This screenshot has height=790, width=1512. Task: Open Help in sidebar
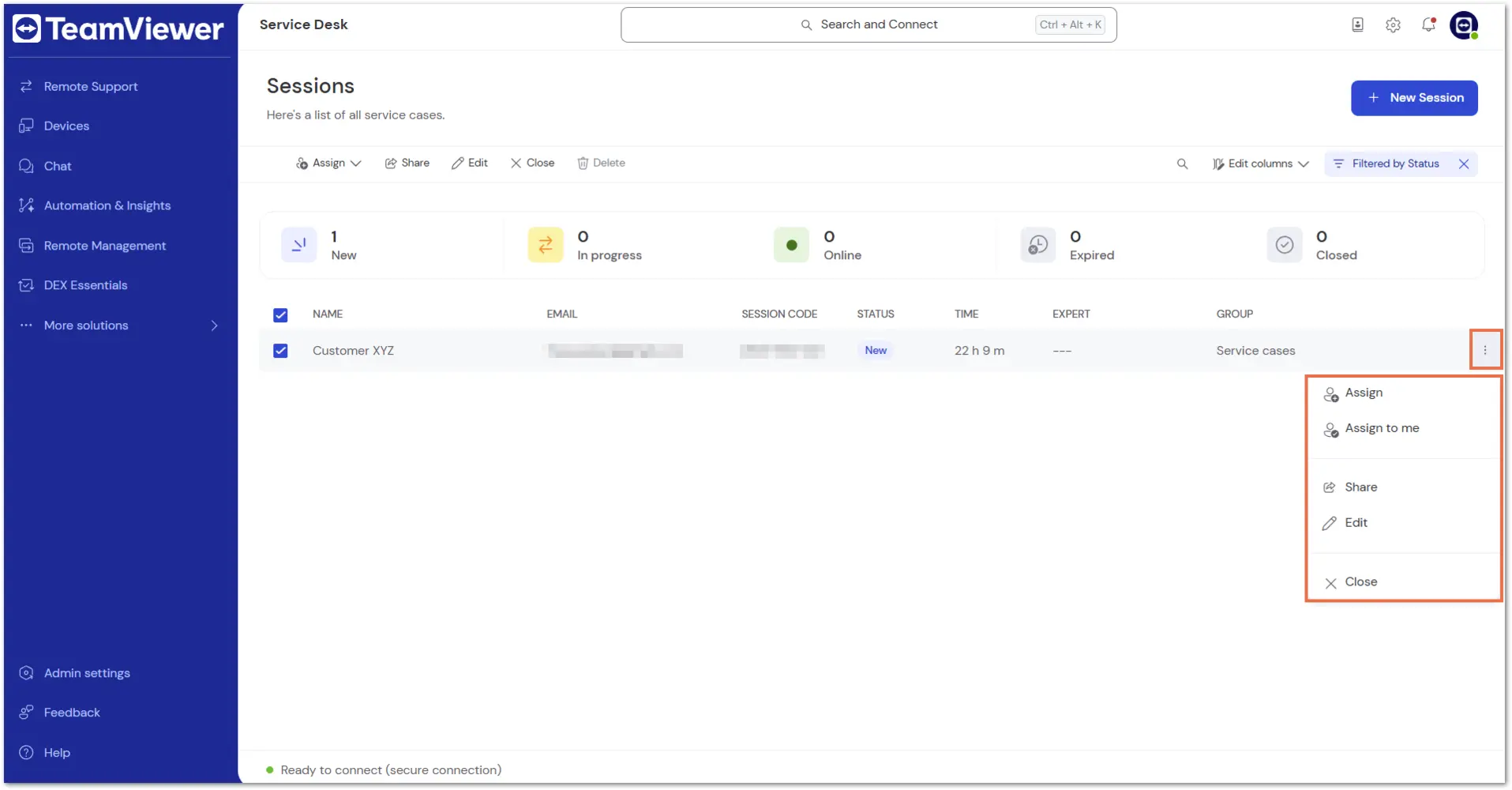pyautogui.click(x=57, y=753)
